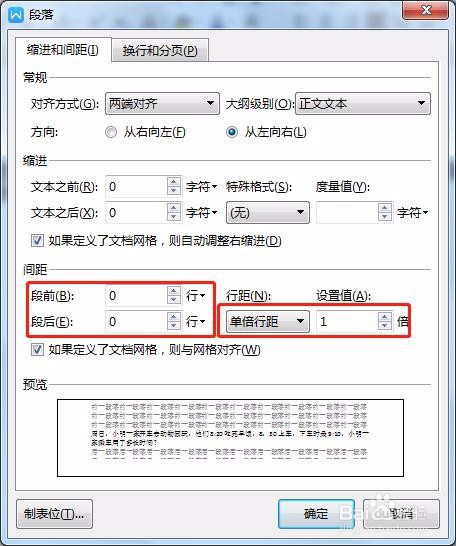Image resolution: width=456 pixels, height=546 pixels.
Task: Decrease the 文本之后 value with down arrow
Action: (174, 217)
